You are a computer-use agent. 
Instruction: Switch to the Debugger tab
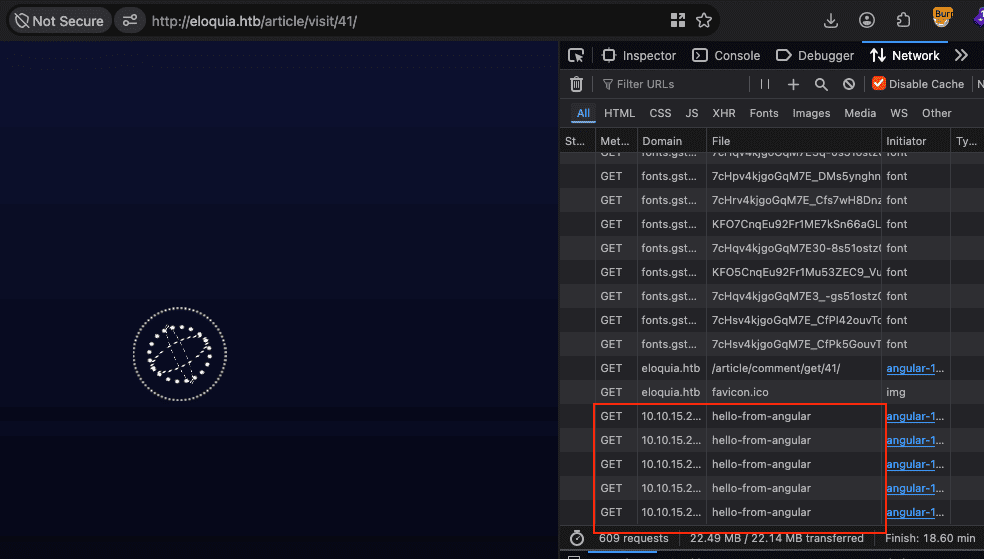point(815,55)
